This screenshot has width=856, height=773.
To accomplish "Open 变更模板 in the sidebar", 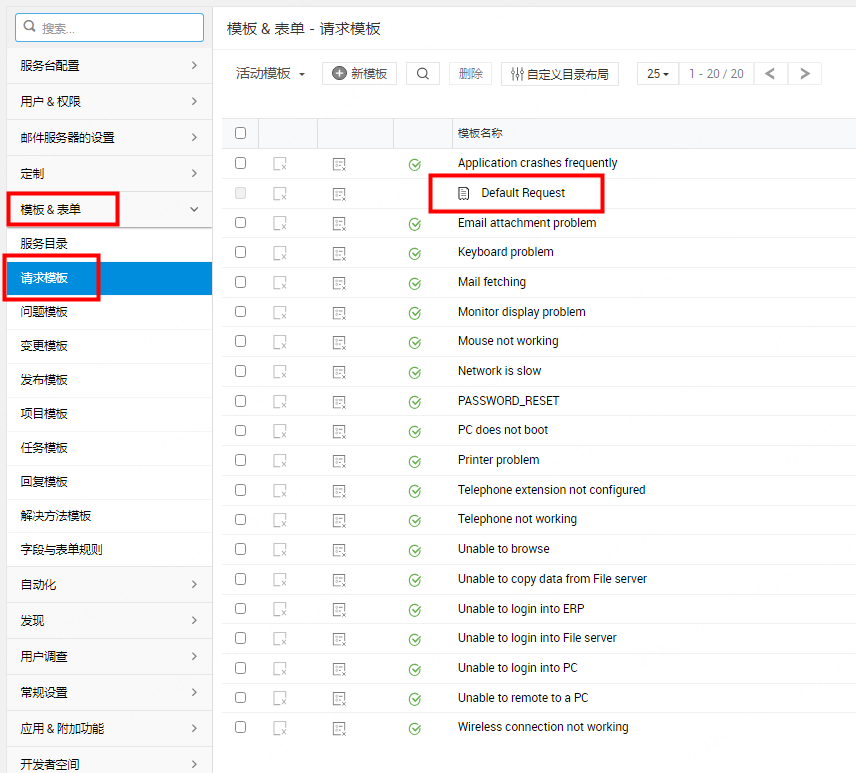I will pos(109,346).
